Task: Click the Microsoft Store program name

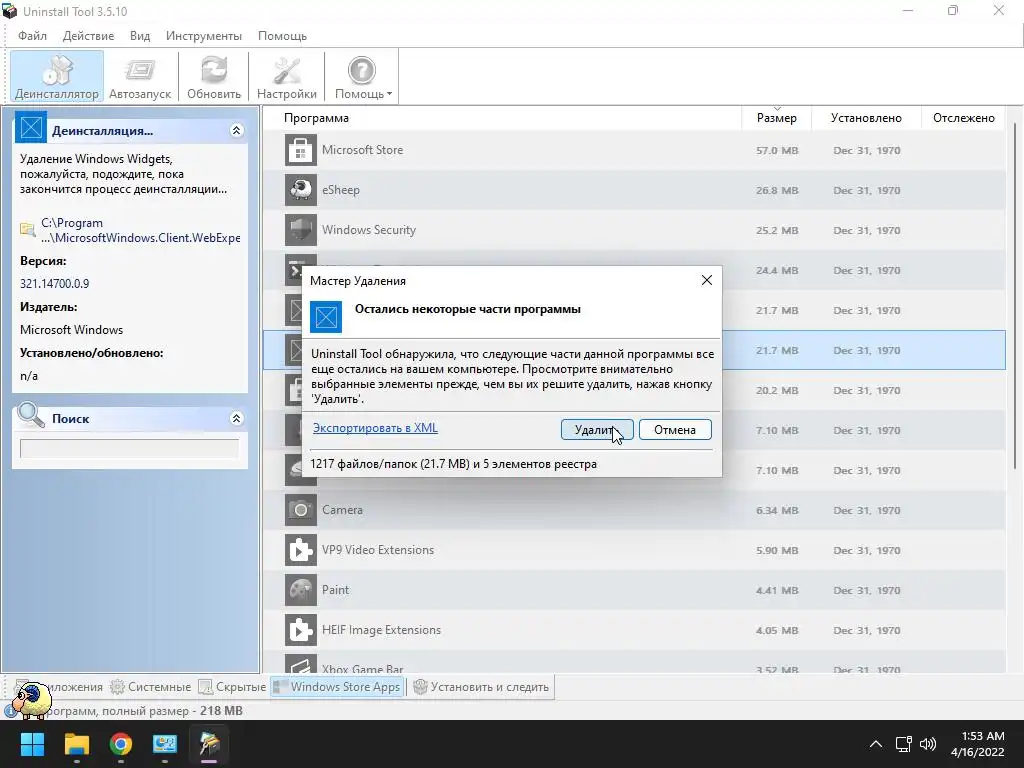Action: 362,150
